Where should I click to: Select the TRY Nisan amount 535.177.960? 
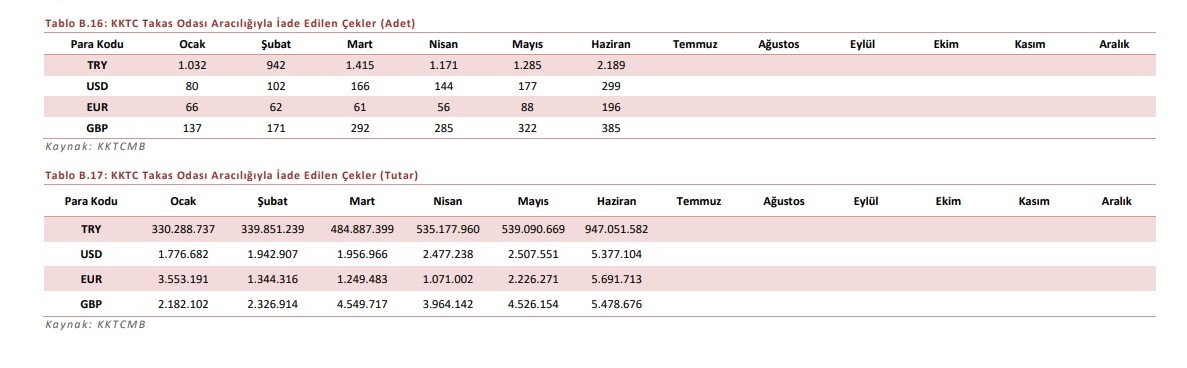coord(447,229)
